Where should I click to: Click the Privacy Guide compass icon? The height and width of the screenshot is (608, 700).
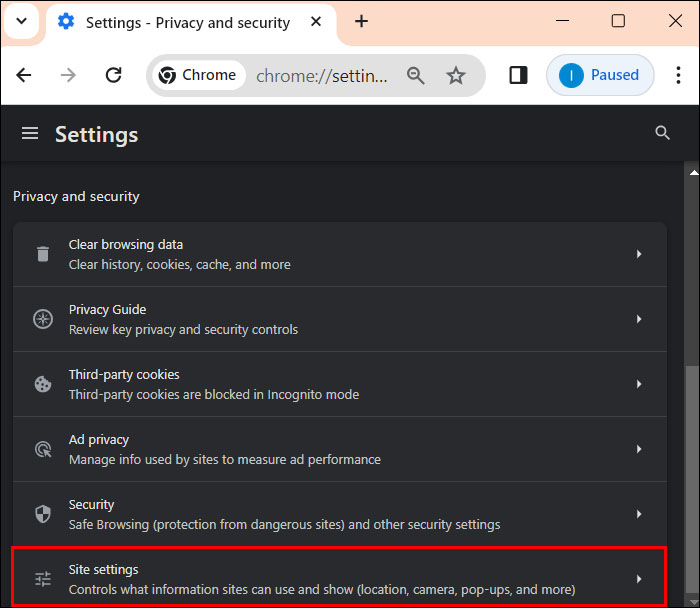tap(43, 319)
